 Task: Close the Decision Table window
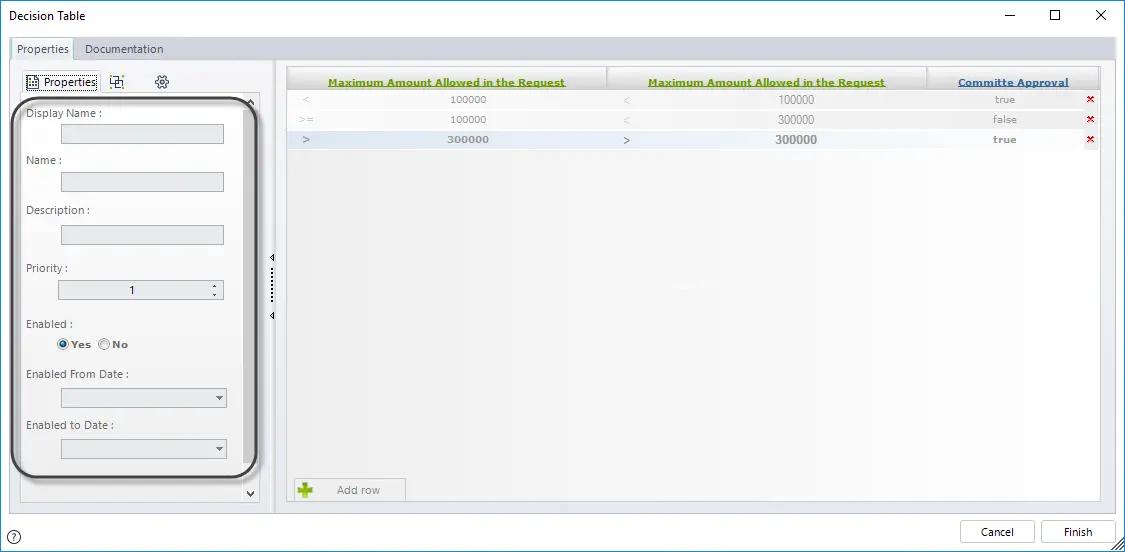1101,15
